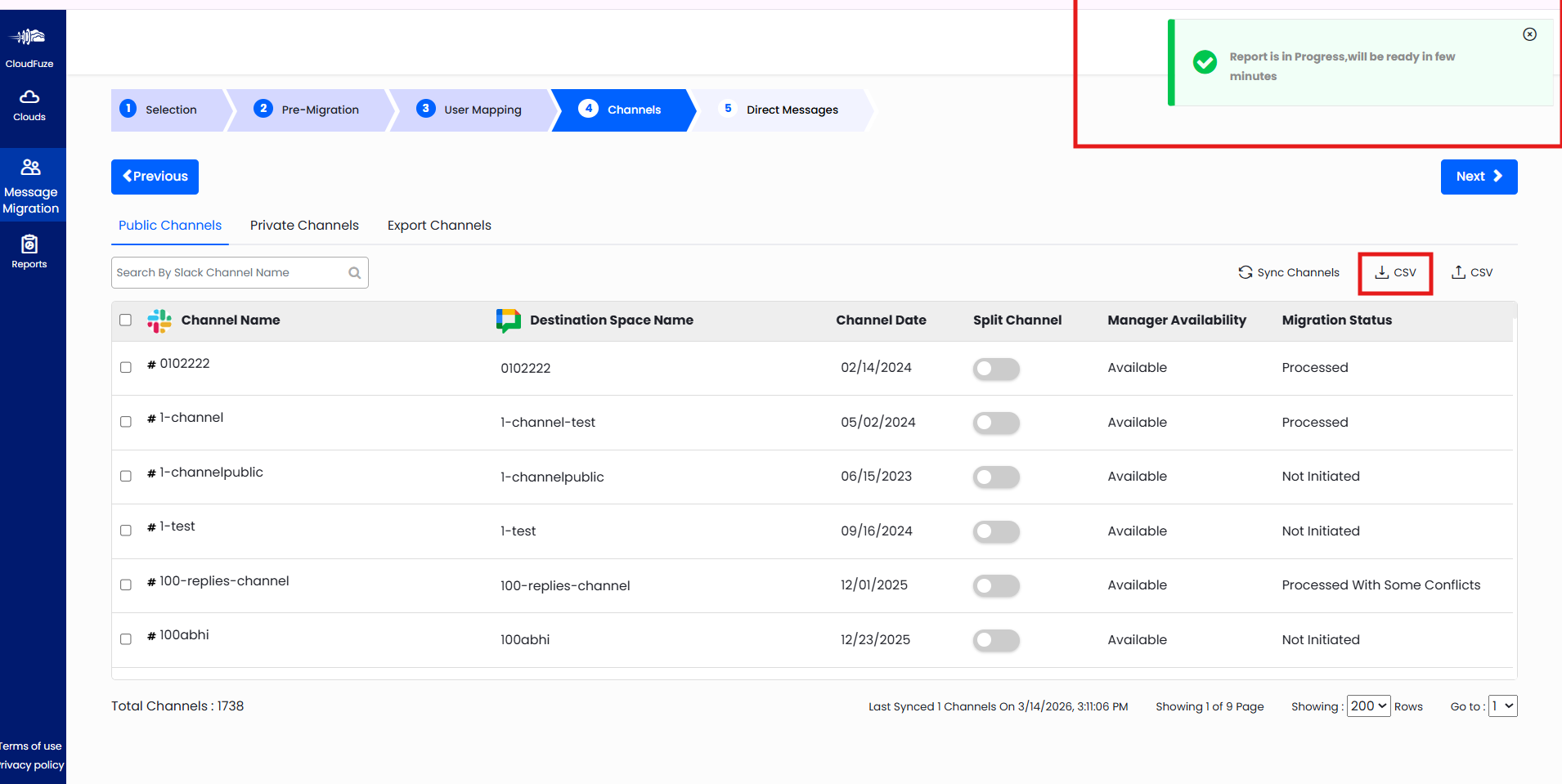
Task: Switch to Private Channels tab
Action: pyautogui.click(x=304, y=226)
